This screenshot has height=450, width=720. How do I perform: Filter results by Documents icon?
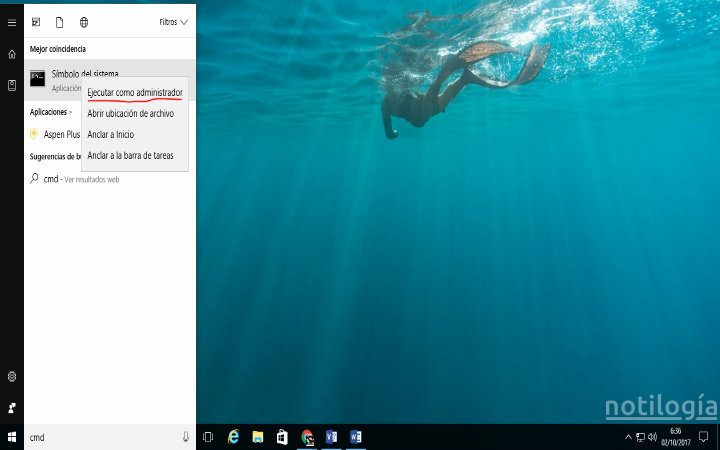tap(60, 22)
